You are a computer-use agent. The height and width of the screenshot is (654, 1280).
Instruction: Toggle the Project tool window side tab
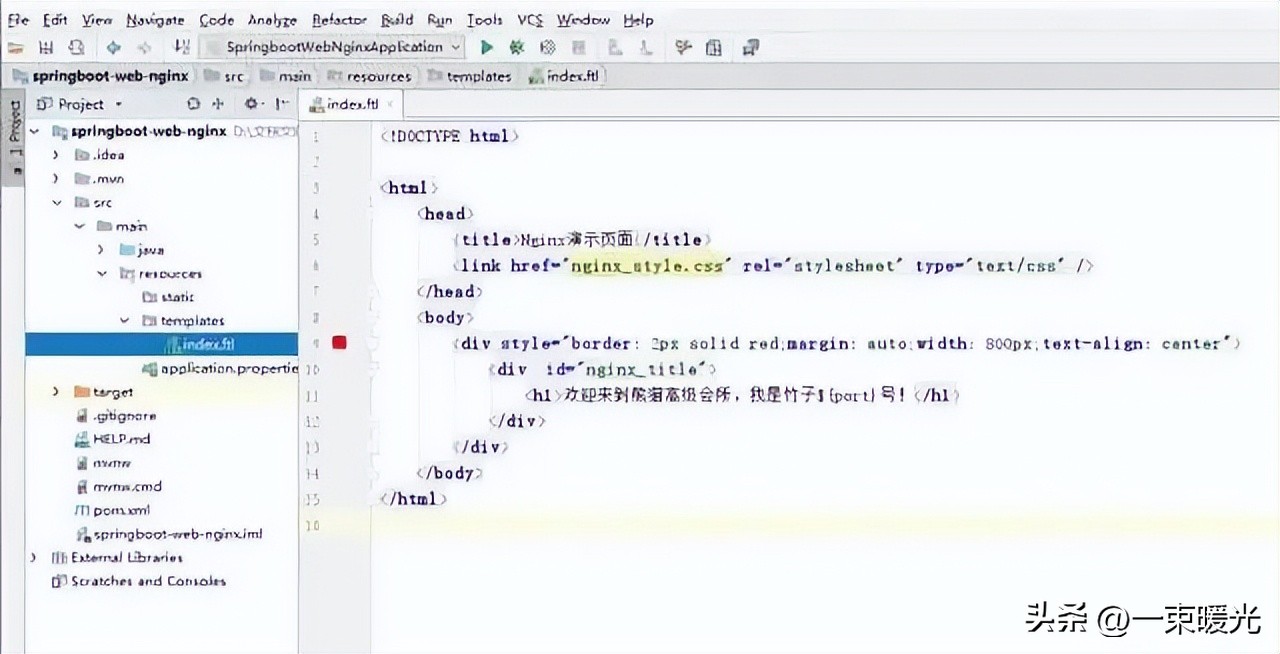point(14,136)
